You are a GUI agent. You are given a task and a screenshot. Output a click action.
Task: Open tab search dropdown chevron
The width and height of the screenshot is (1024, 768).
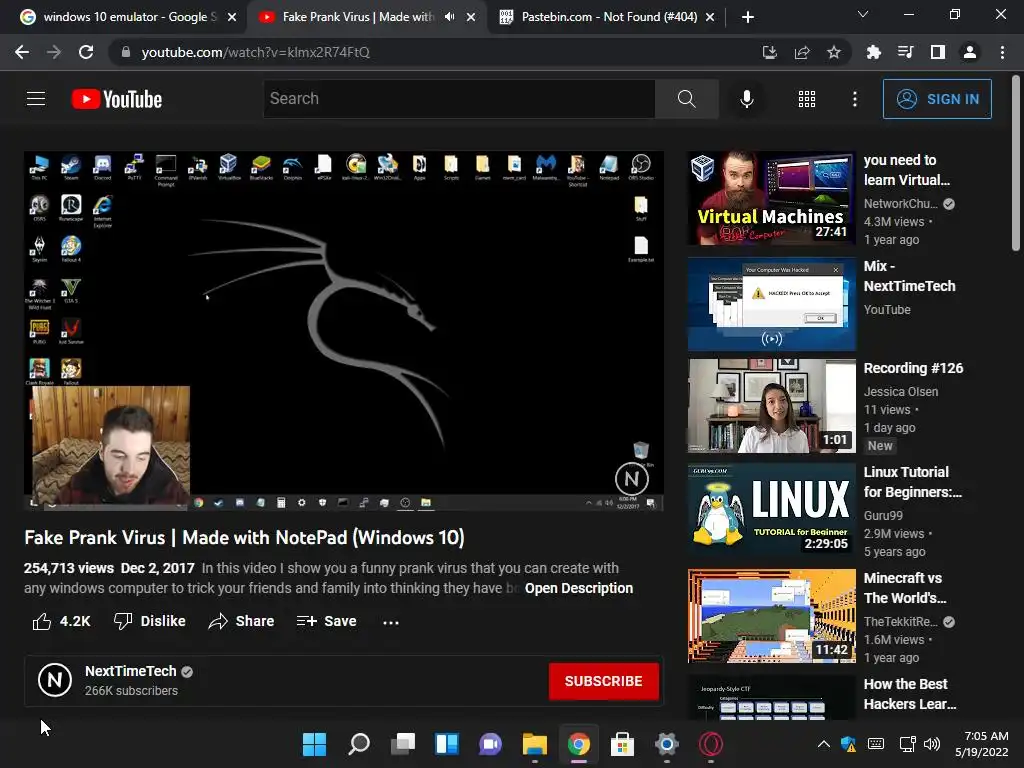tap(863, 14)
